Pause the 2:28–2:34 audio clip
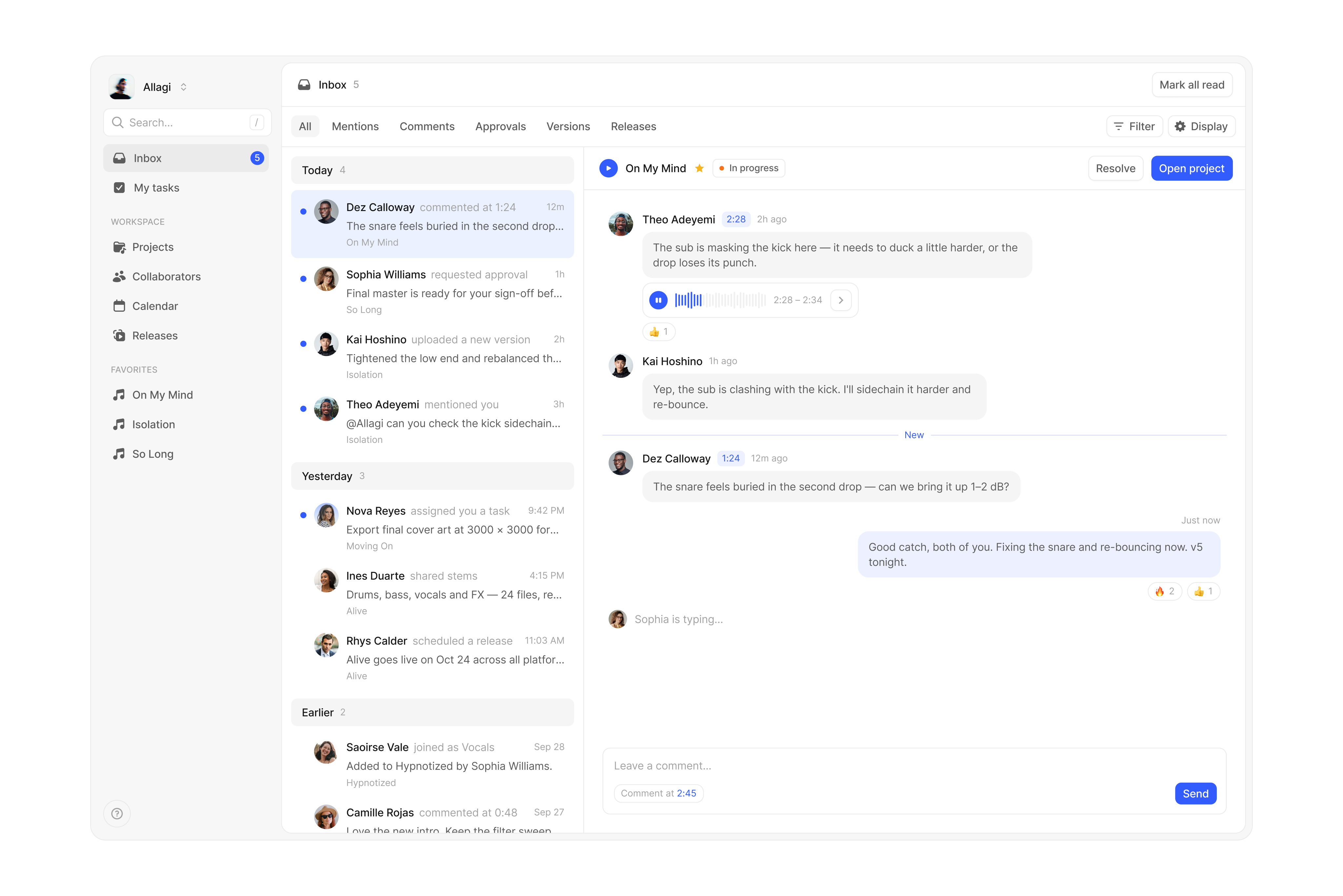 (658, 300)
